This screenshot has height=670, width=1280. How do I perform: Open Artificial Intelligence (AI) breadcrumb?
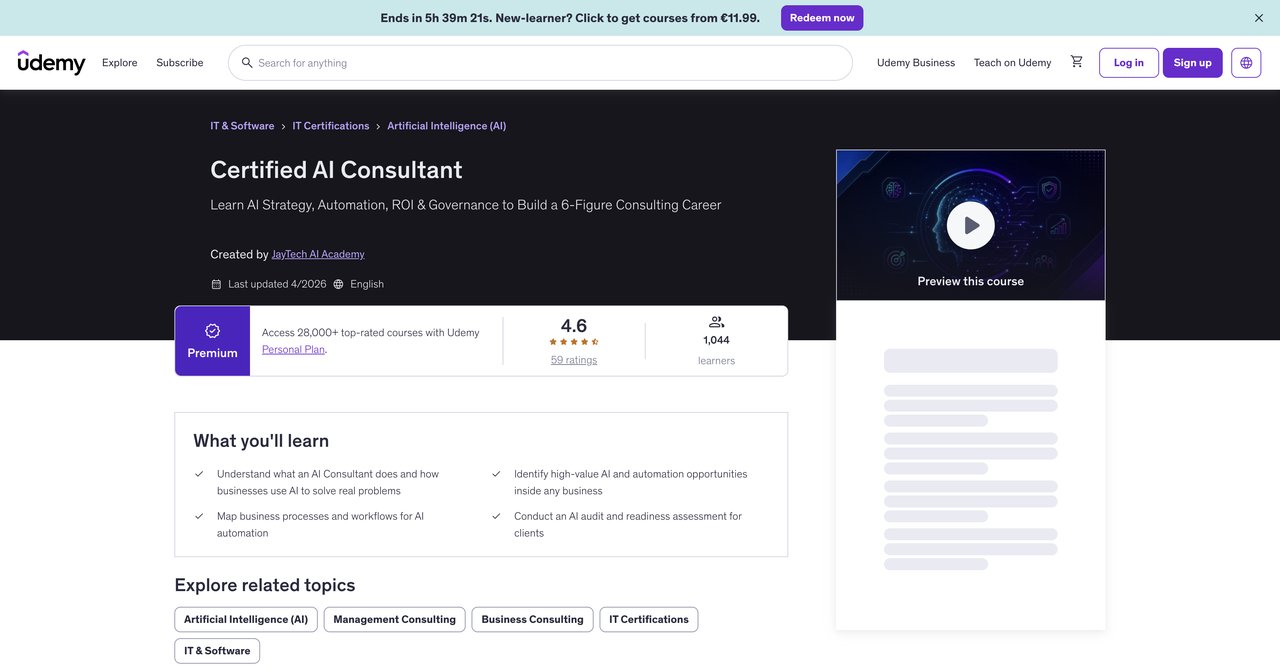[x=447, y=126]
